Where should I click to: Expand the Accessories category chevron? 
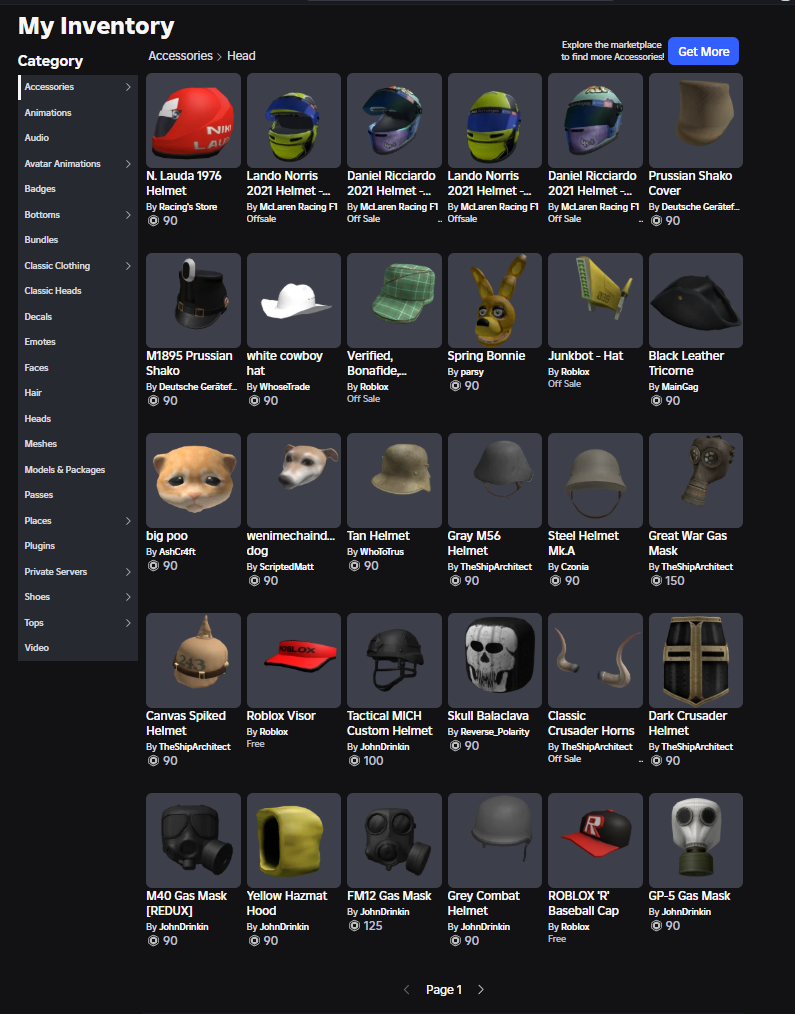128,87
